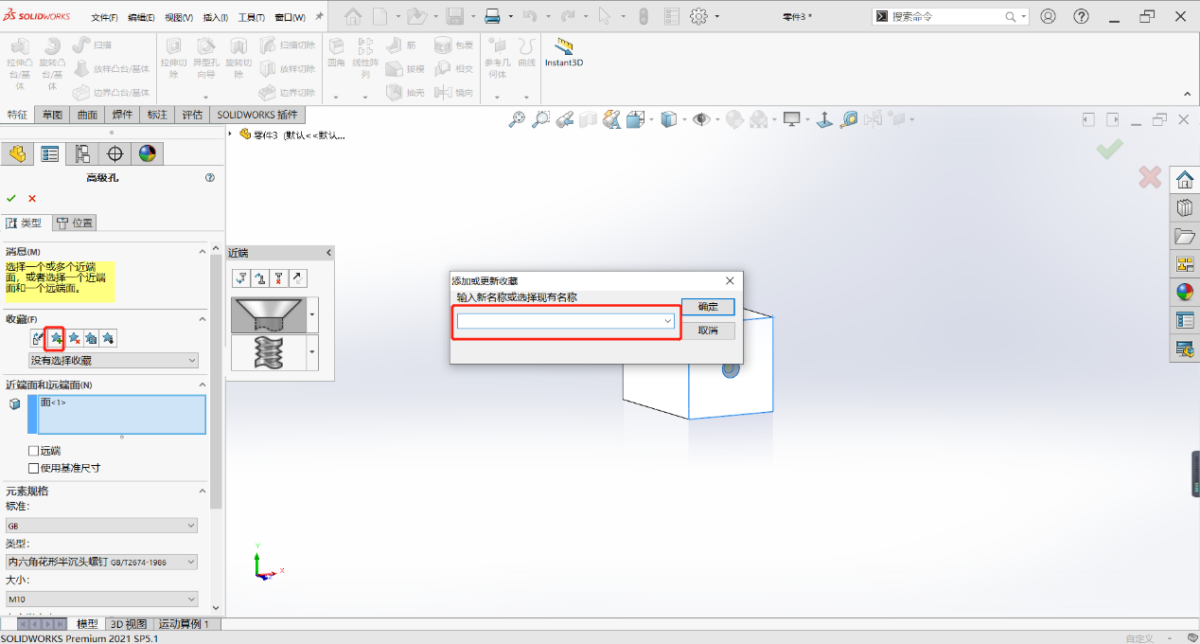Click the Zoom to Area icon

click(x=540, y=119)
